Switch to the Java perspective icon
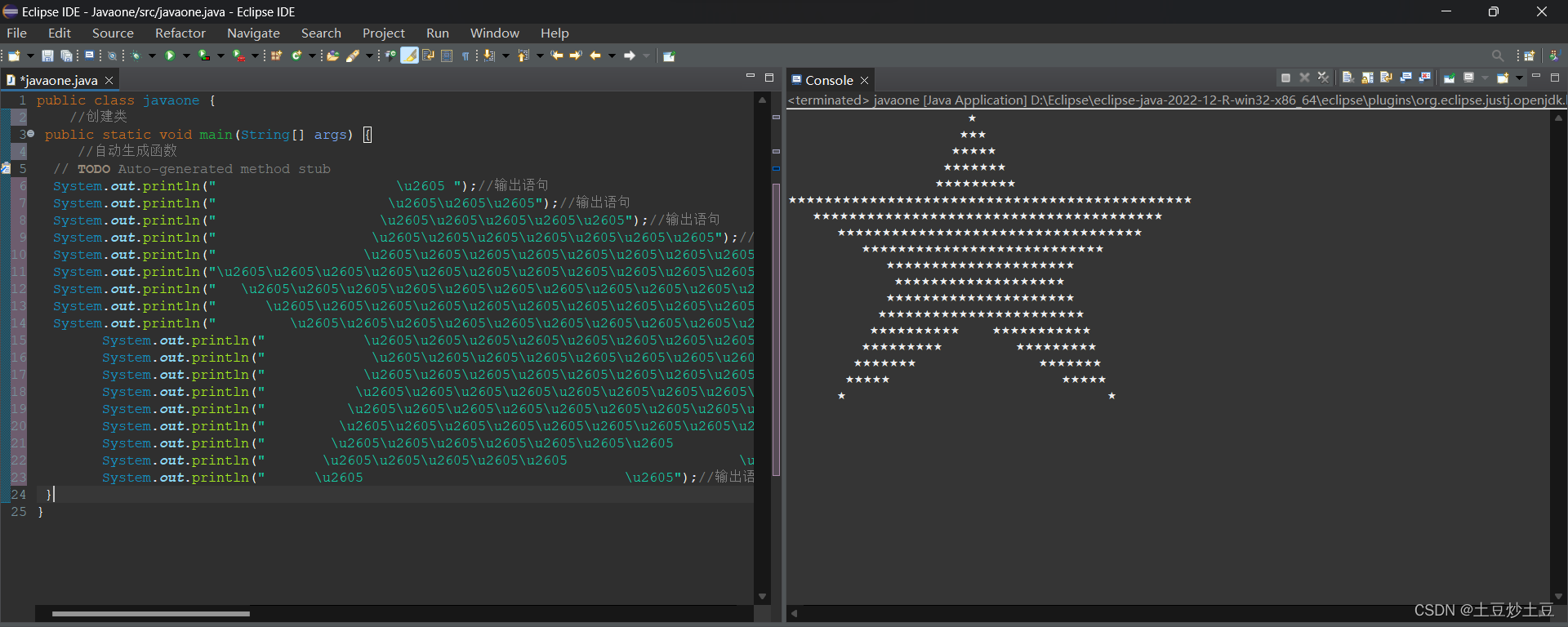Screen dimensions: 1568x627 [x=1554, y=56]
